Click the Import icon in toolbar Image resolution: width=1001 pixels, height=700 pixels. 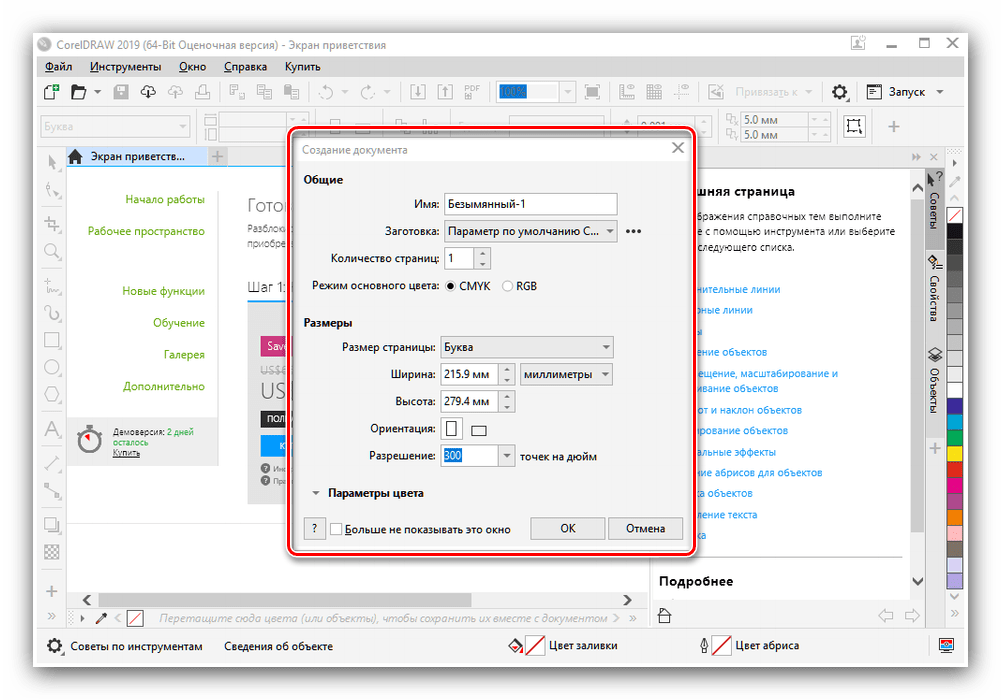click(x=418, y=92)
